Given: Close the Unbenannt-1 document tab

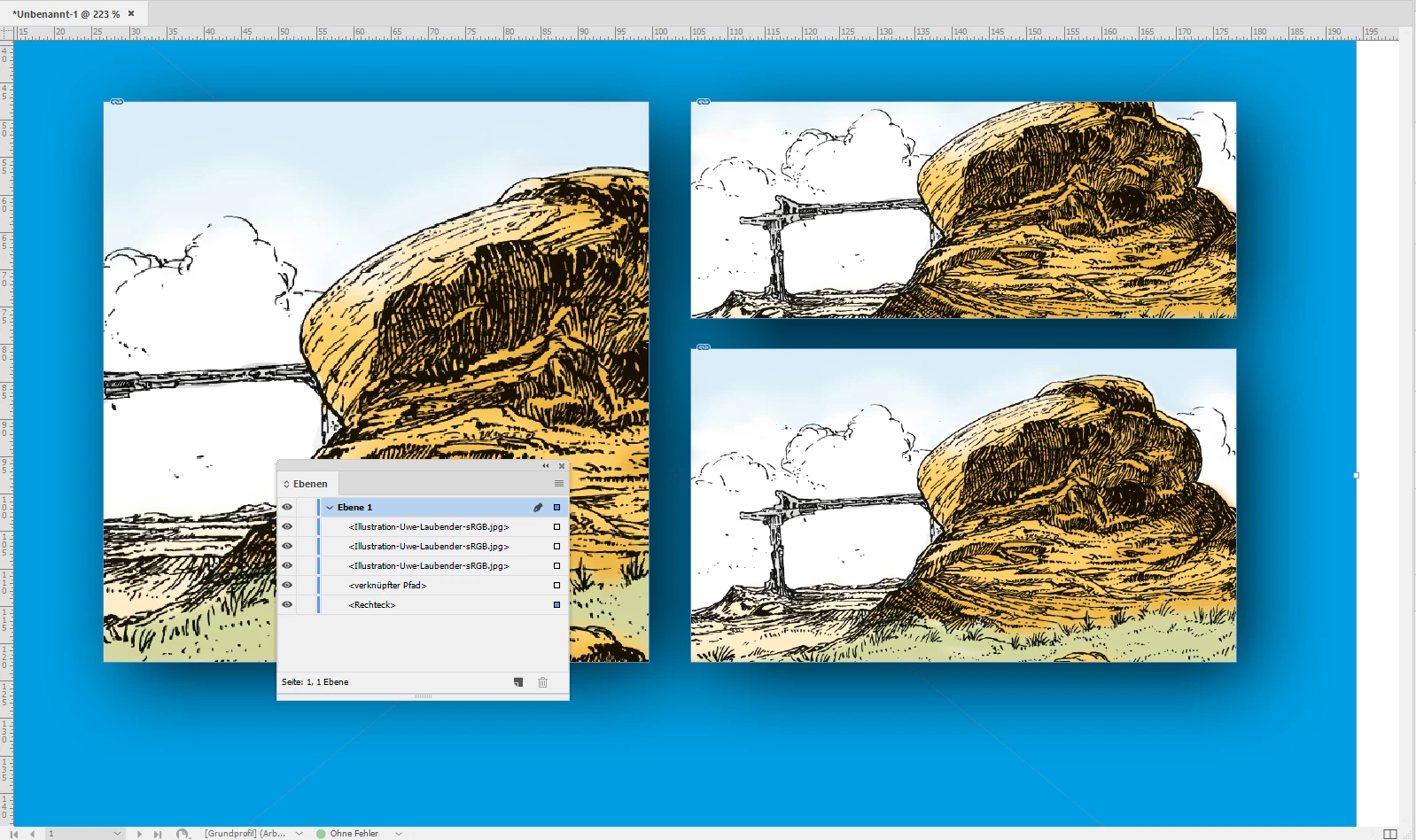Looking at the screenshot, I should [131, 13].
